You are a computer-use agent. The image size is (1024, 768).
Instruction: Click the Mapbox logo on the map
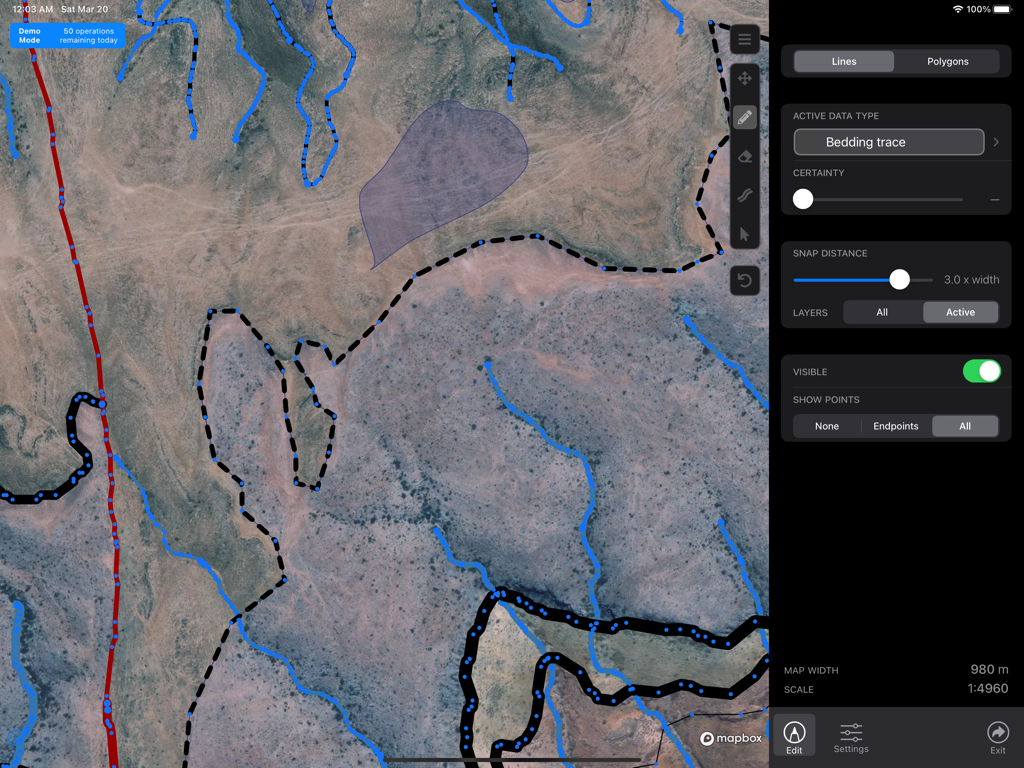(731, 737)
